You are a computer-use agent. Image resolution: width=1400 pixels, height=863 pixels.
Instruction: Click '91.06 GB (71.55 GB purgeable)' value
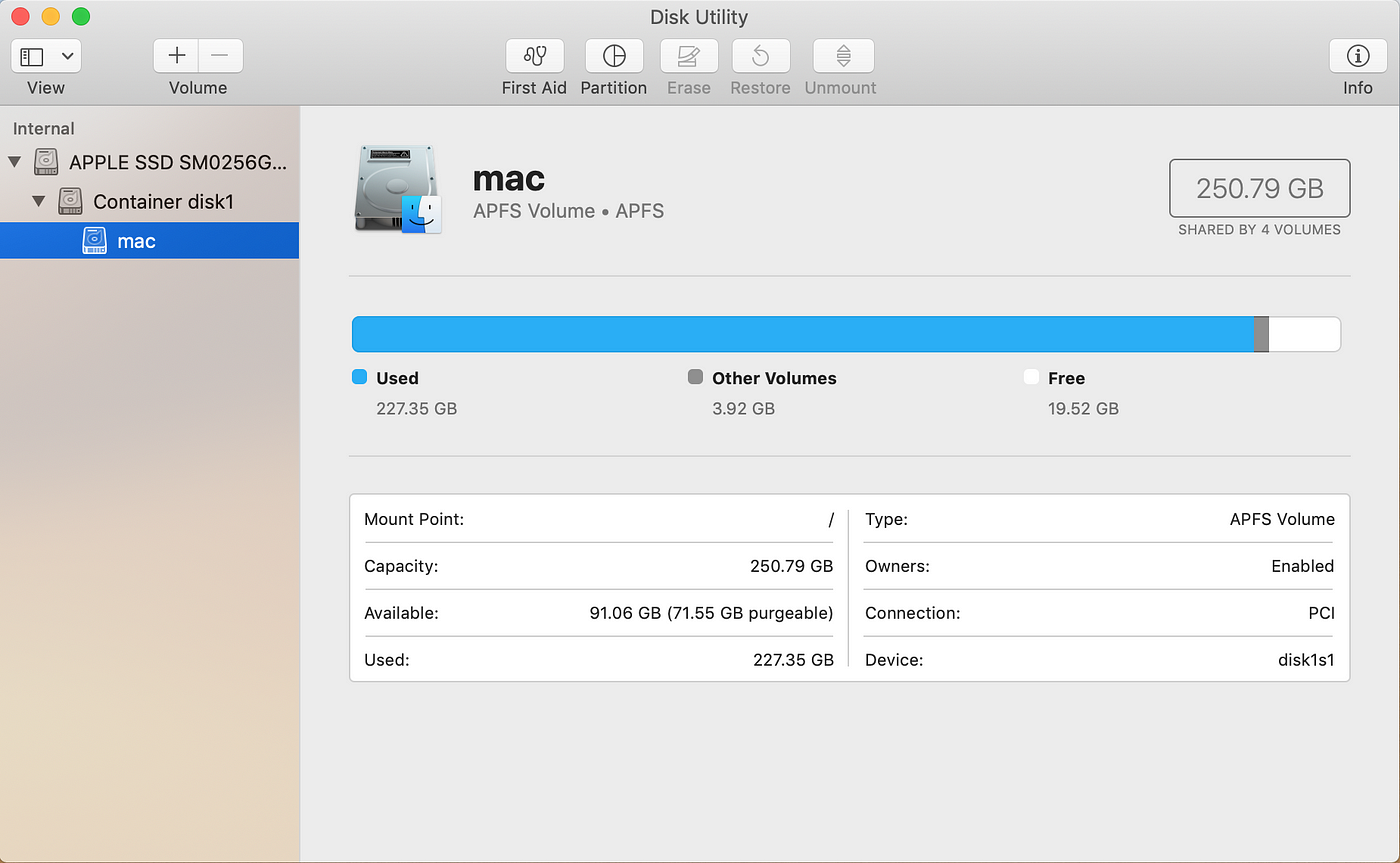712,613
